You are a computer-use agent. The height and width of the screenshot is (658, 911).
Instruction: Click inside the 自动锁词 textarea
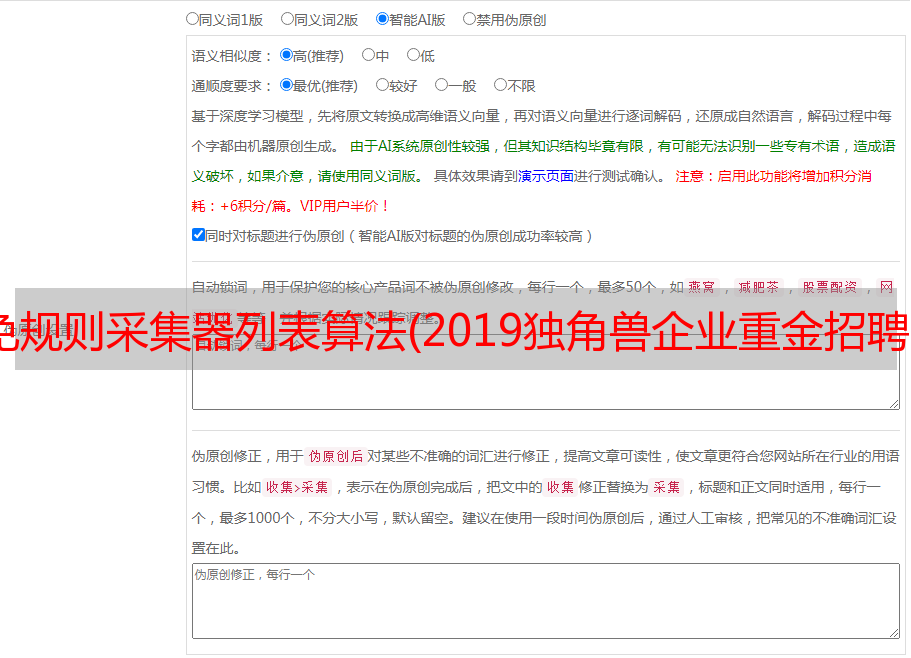click(546, 372)
